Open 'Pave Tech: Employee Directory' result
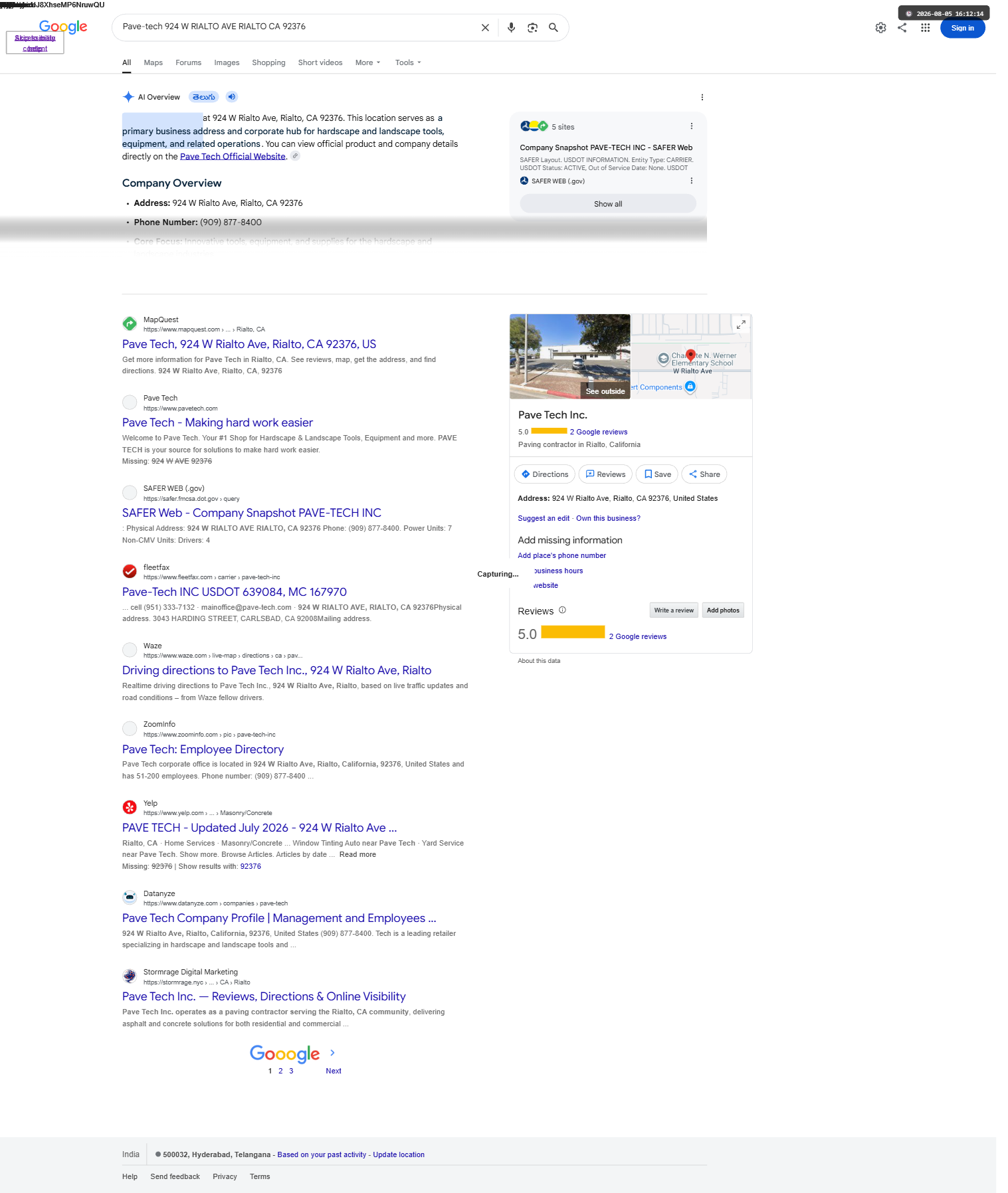This screenshot has height=1193, width=1008. (203, 749)
